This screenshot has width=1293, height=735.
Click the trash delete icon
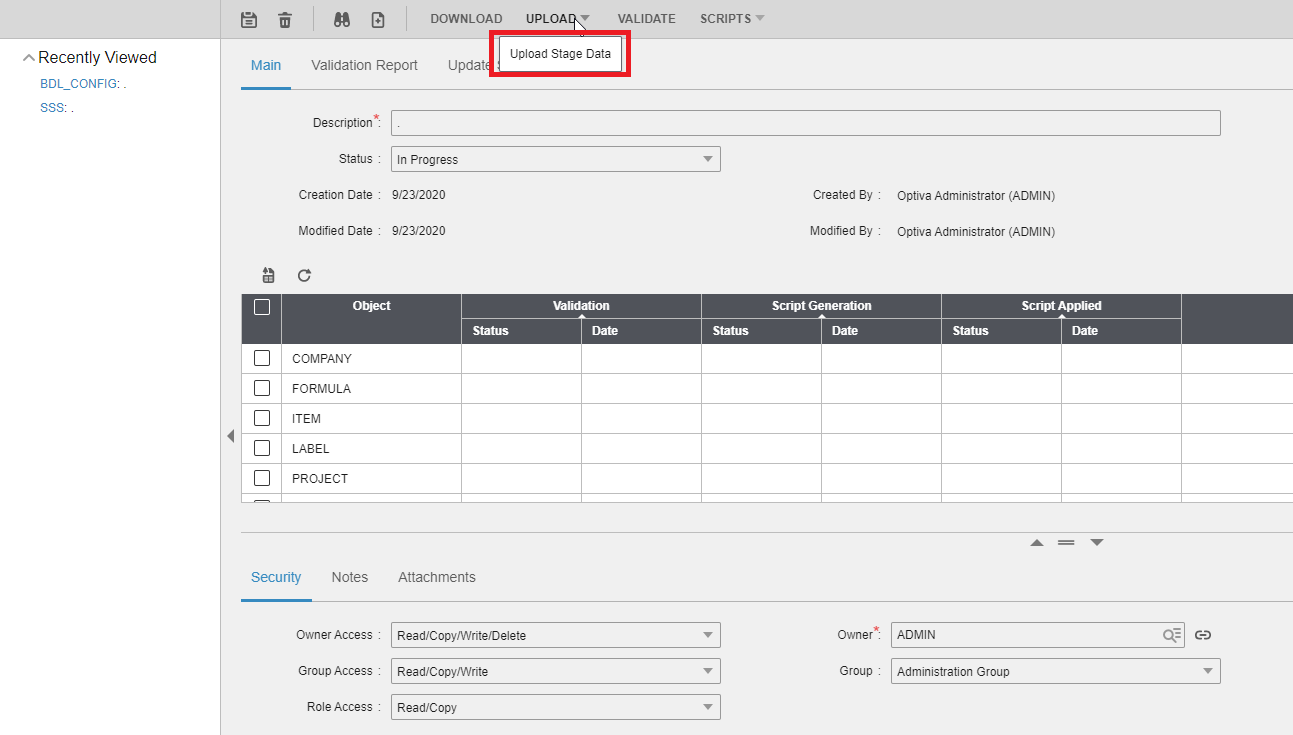tap(285, 19)
